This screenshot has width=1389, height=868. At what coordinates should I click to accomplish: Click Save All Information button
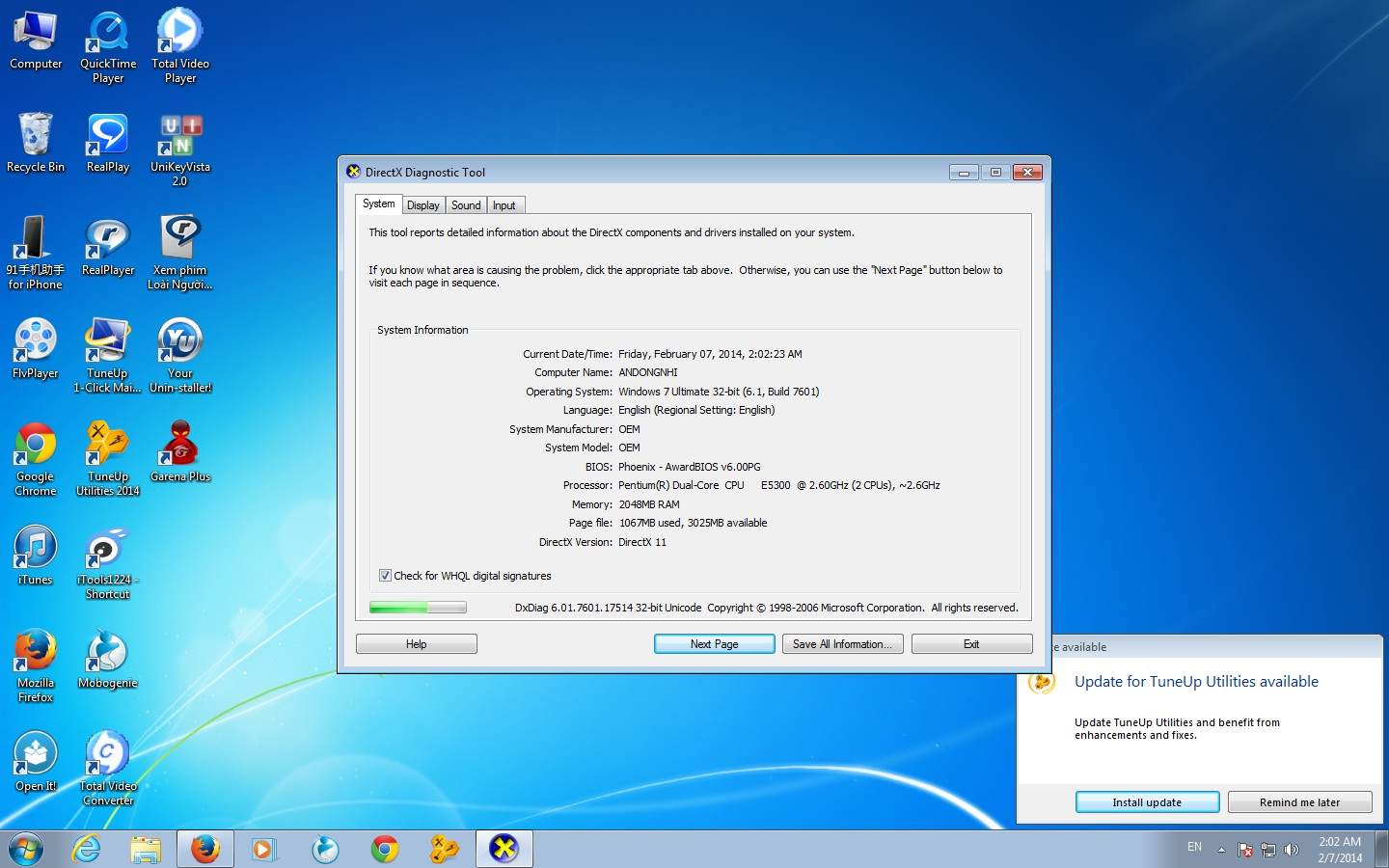(843, 644)
